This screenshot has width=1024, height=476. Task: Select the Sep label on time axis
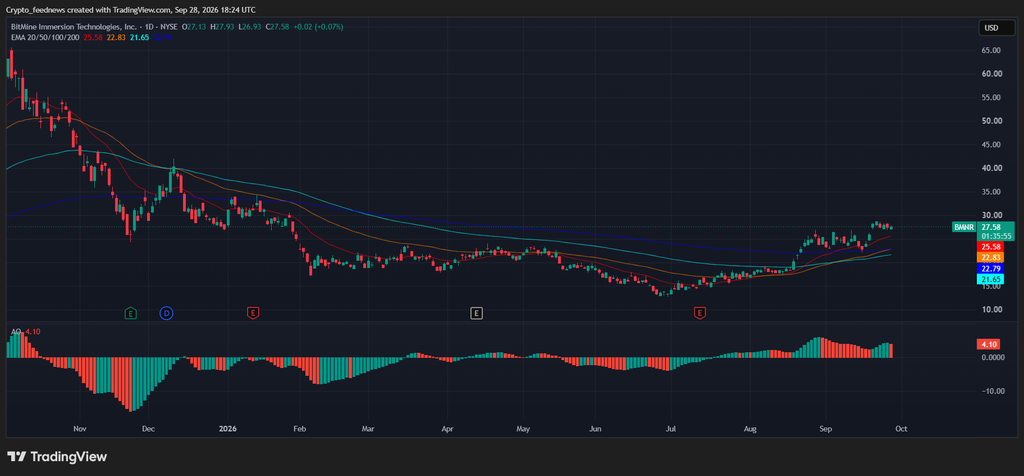pos(825,429)
